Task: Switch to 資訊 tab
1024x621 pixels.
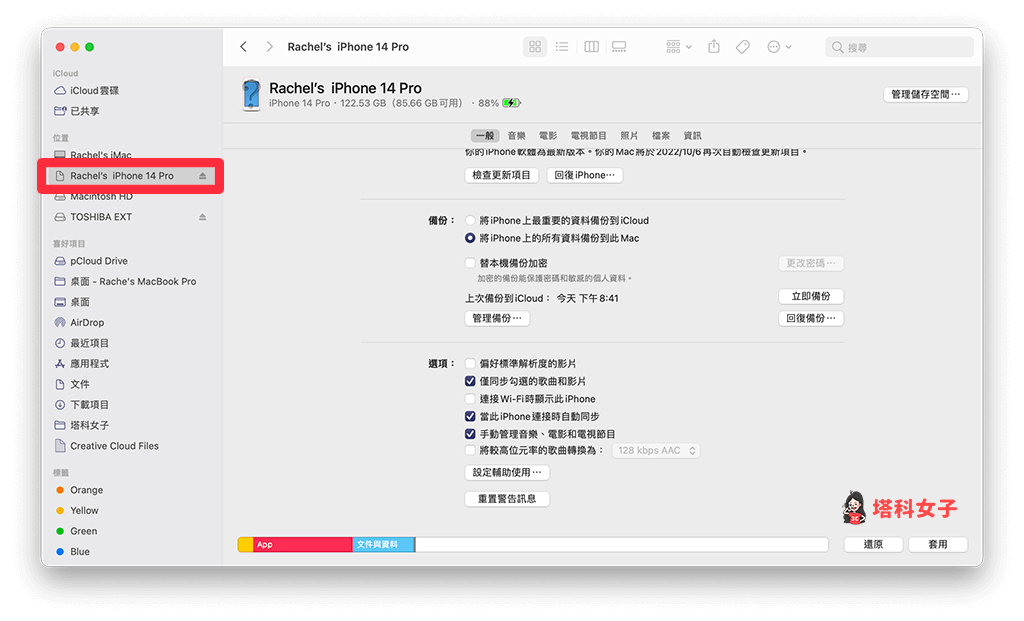Action: (x=692, y=135)
